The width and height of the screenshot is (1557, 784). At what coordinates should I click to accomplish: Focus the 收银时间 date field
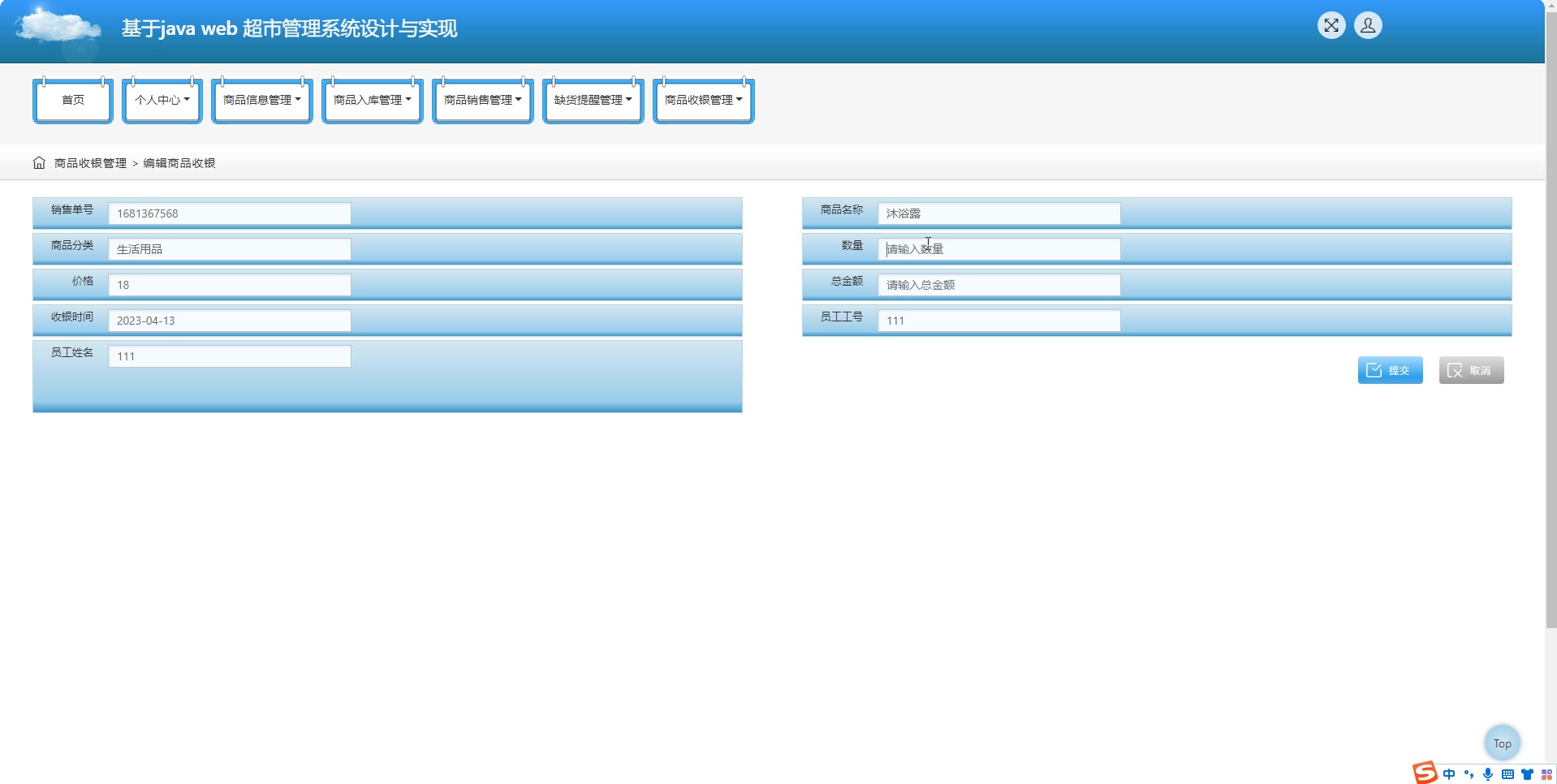pos(230,321)
